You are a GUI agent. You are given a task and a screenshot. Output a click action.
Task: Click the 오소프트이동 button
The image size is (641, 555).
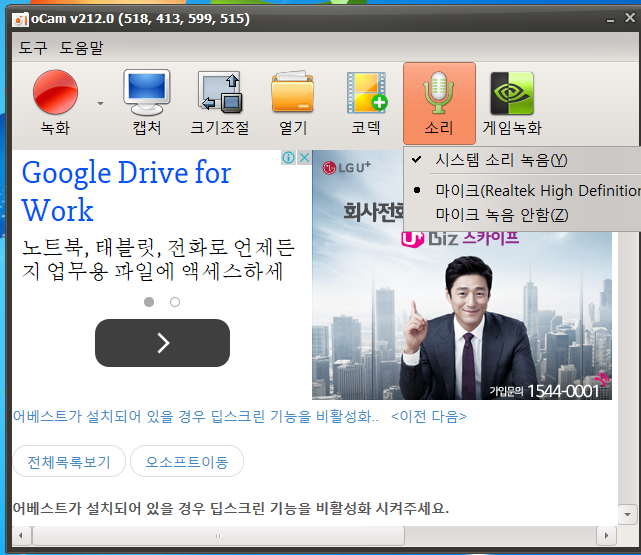click(187, 461)
